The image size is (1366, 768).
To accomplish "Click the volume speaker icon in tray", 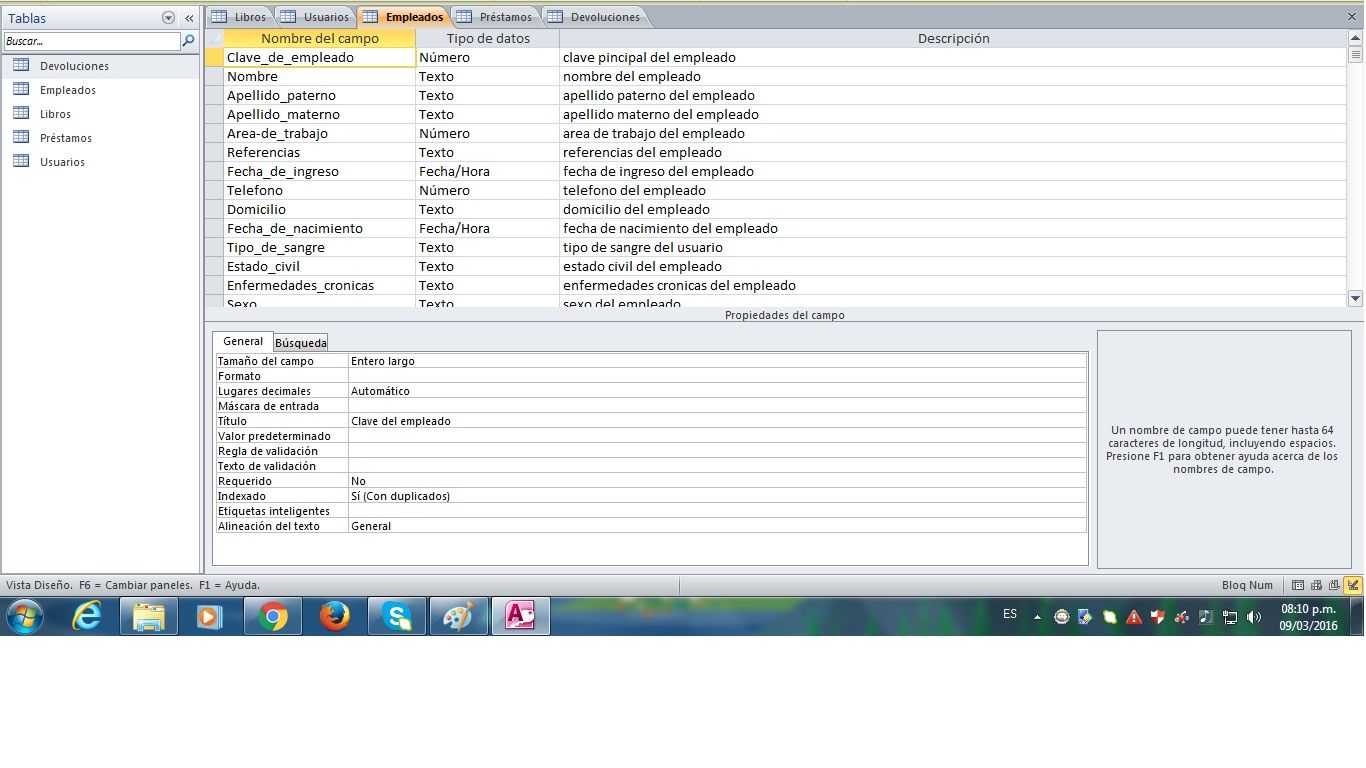I will (1254, 617).
